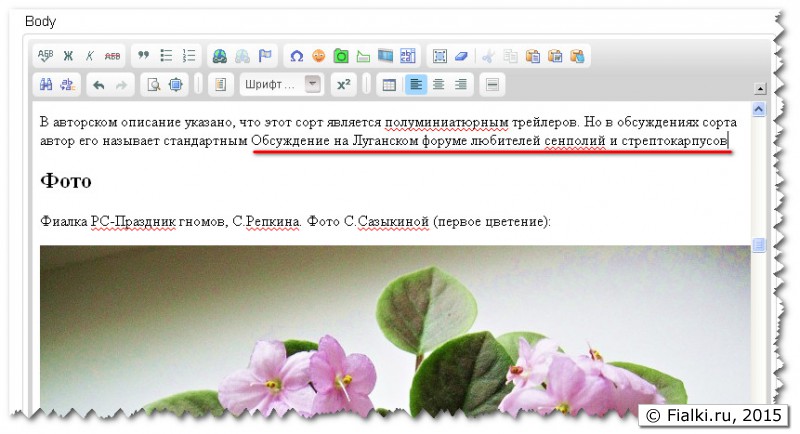This screenshot has height=434, width=800.
Task: Undo the last edit
Action: pos(98,85)
